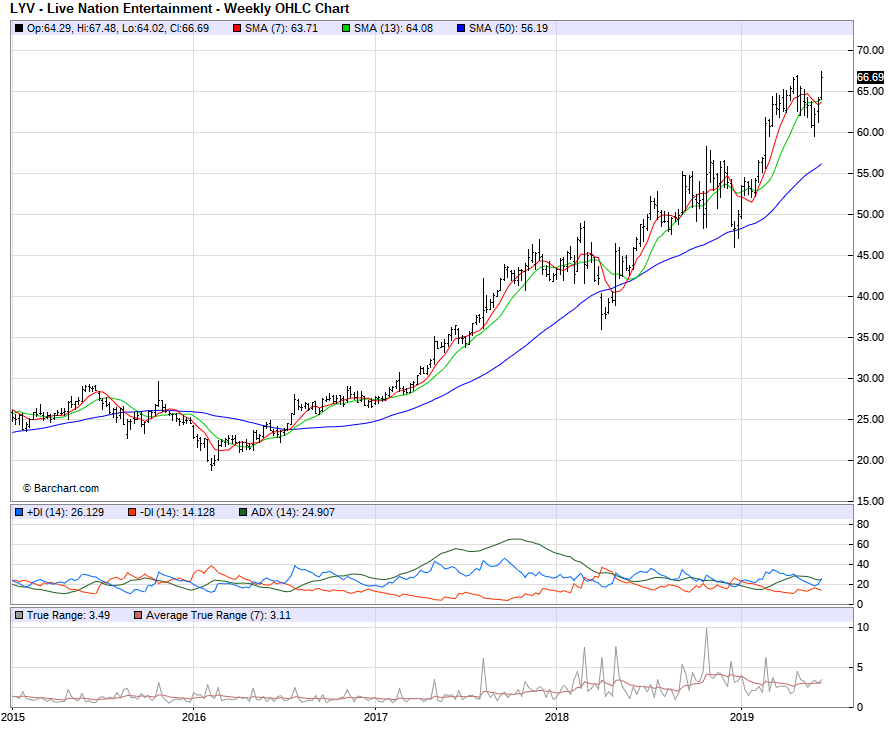This screenshot has height=748, width=895.
Task: Click the 20.00 price axis label
Action: 870,460
